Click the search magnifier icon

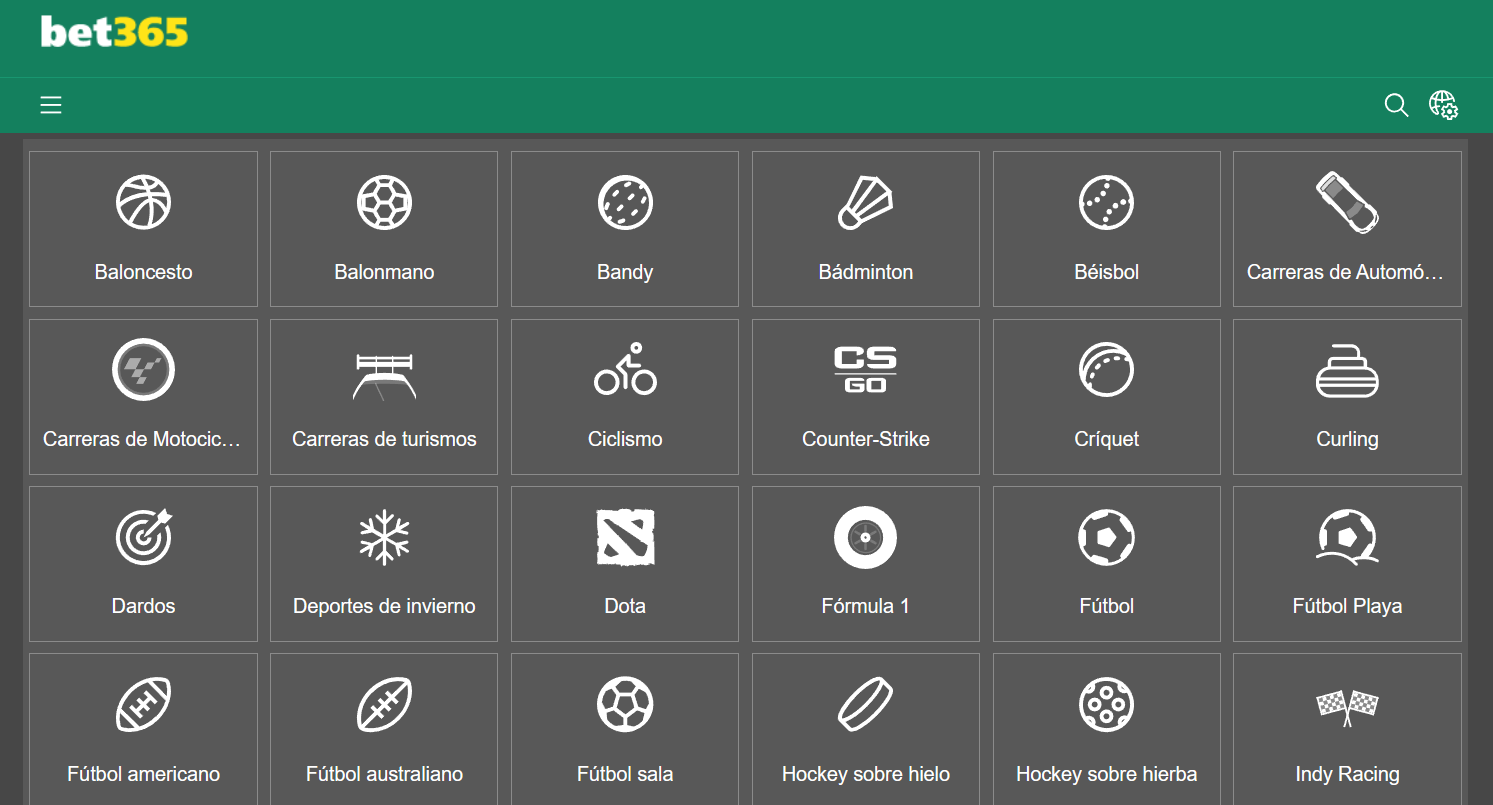pyautogui.click(x=1396, y=105)
